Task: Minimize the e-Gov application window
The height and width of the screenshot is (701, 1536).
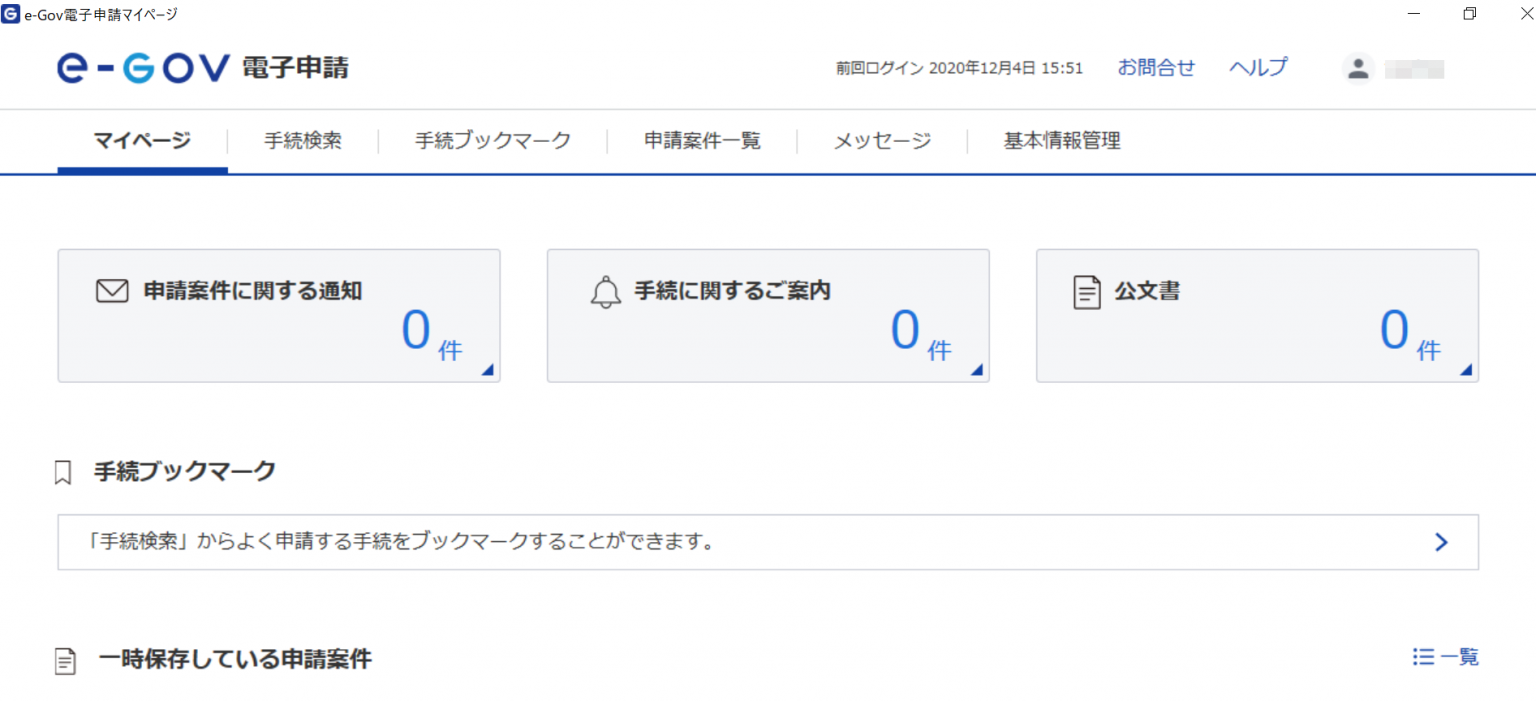Action: click(x=1414, y=14)
